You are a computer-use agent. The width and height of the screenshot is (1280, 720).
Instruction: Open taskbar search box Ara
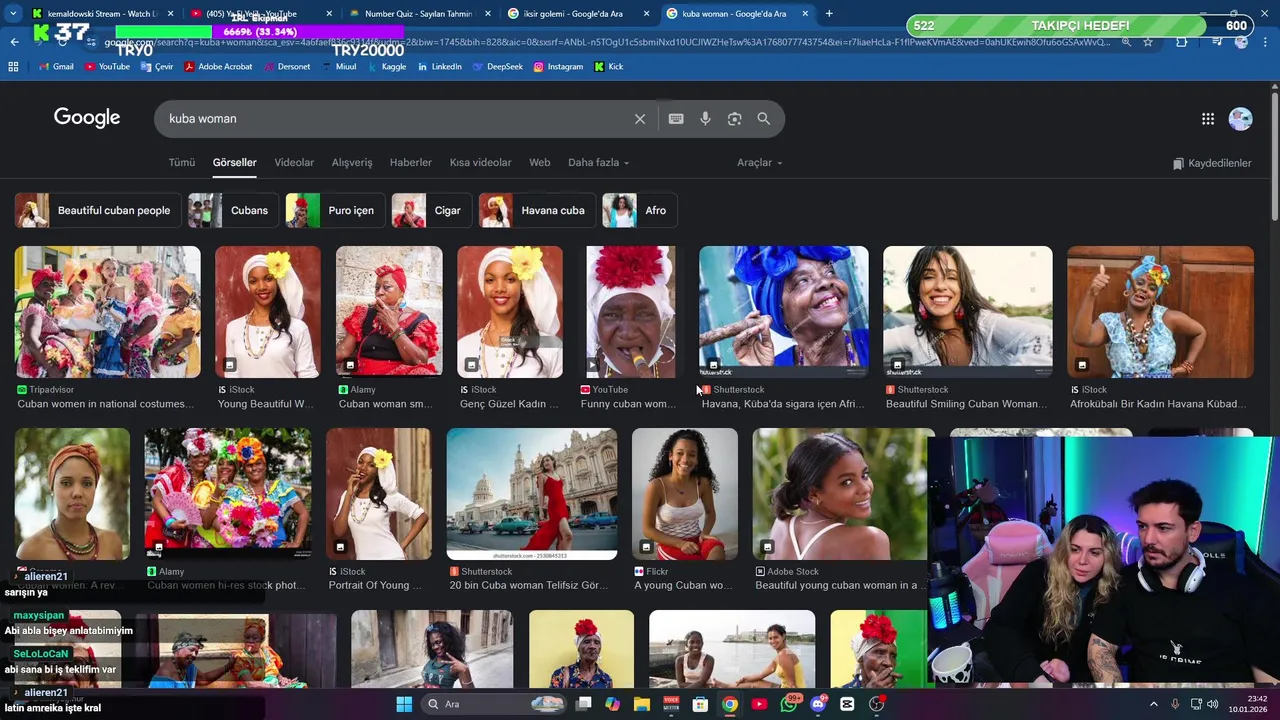click(493, 704)
